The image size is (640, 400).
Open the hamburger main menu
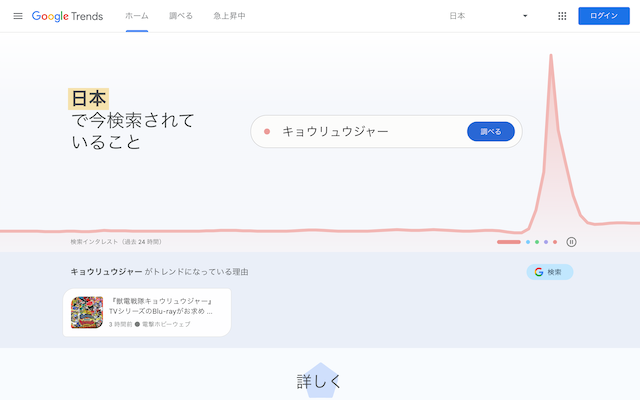pyautogui.click(x=18, y=16)
